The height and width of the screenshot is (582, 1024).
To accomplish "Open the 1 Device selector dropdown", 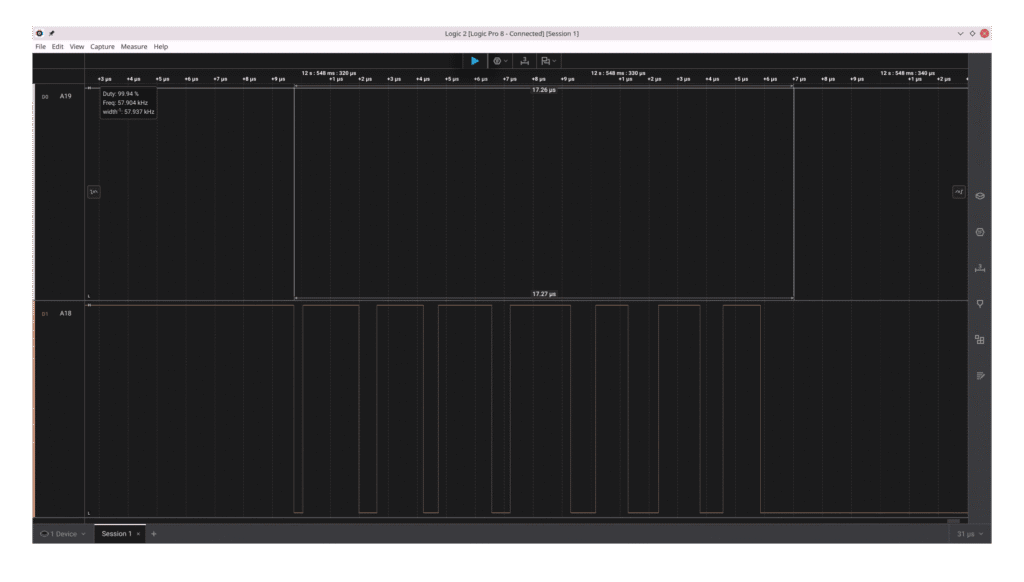I will 63,534.
